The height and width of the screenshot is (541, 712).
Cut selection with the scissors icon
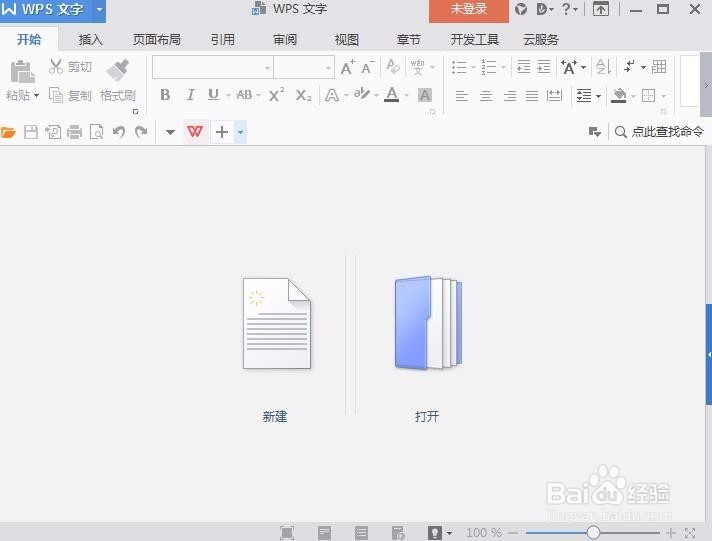point(56,66)
